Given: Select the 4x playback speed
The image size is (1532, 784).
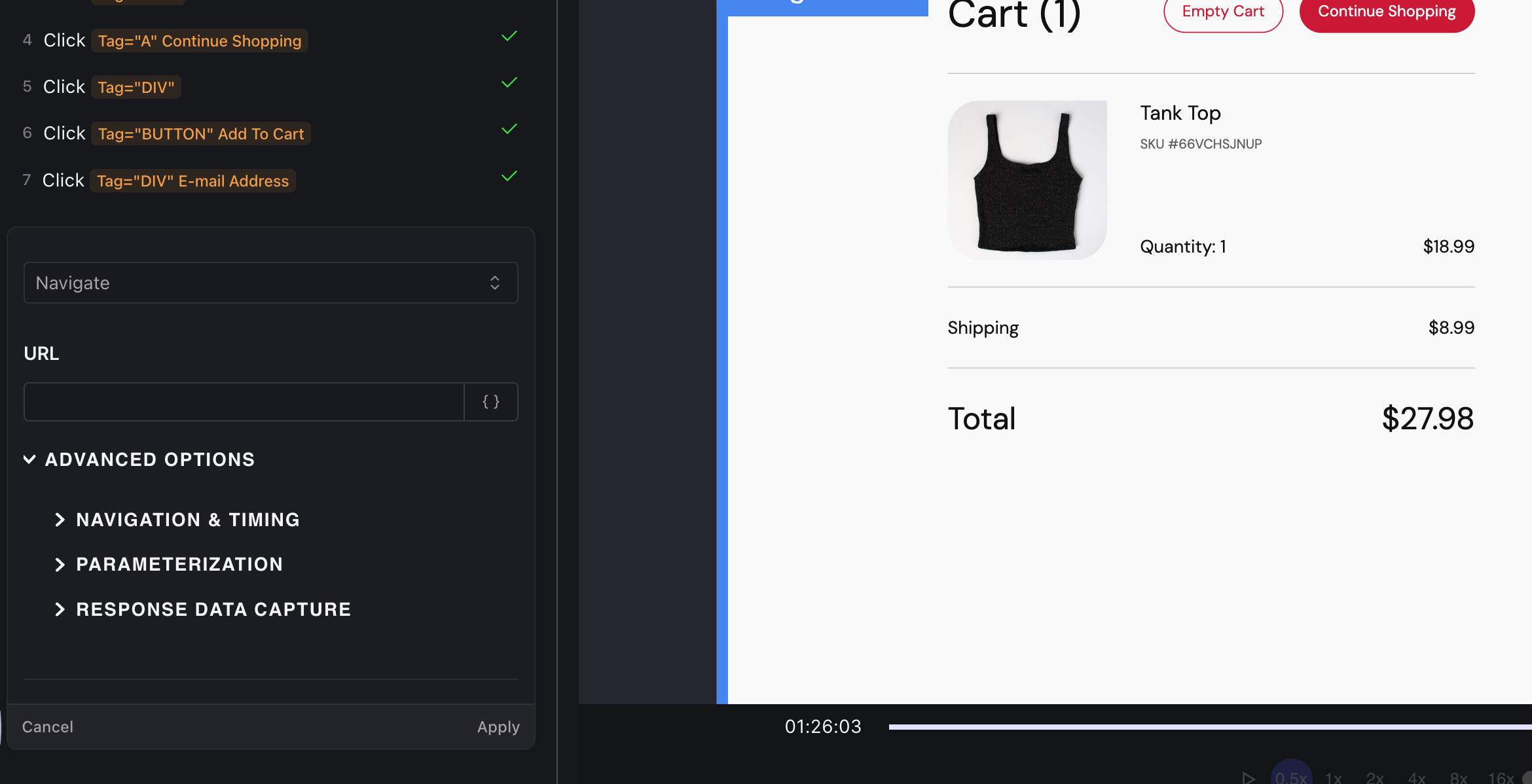Looking at the screenshot, I should pyautogui.click(x=1417, y=777).
